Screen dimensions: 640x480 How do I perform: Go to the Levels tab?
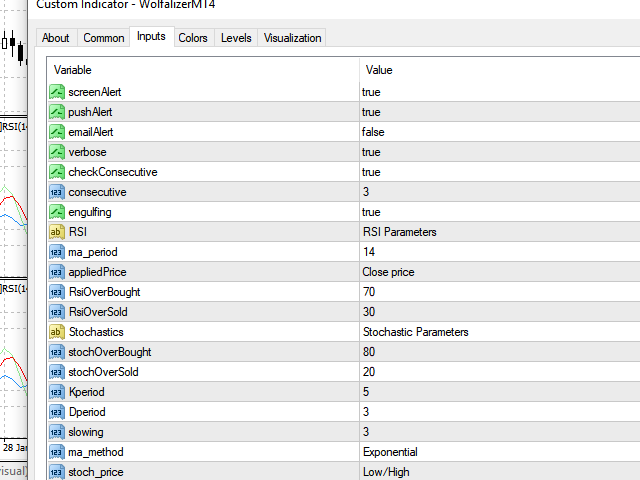click(x=236, y=38)
